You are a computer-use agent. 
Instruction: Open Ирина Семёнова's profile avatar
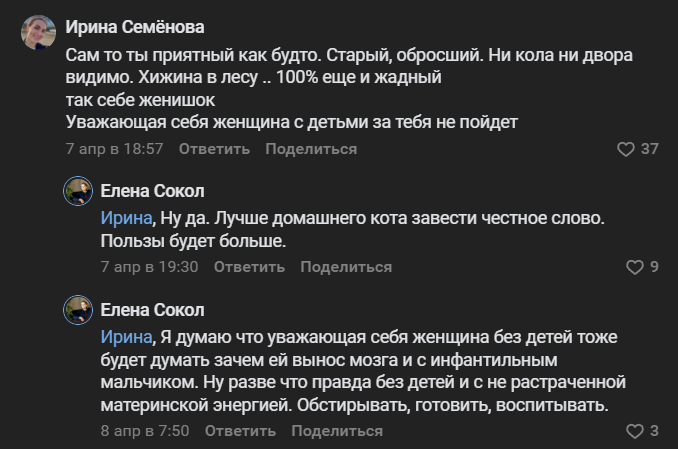coord(38,34)
